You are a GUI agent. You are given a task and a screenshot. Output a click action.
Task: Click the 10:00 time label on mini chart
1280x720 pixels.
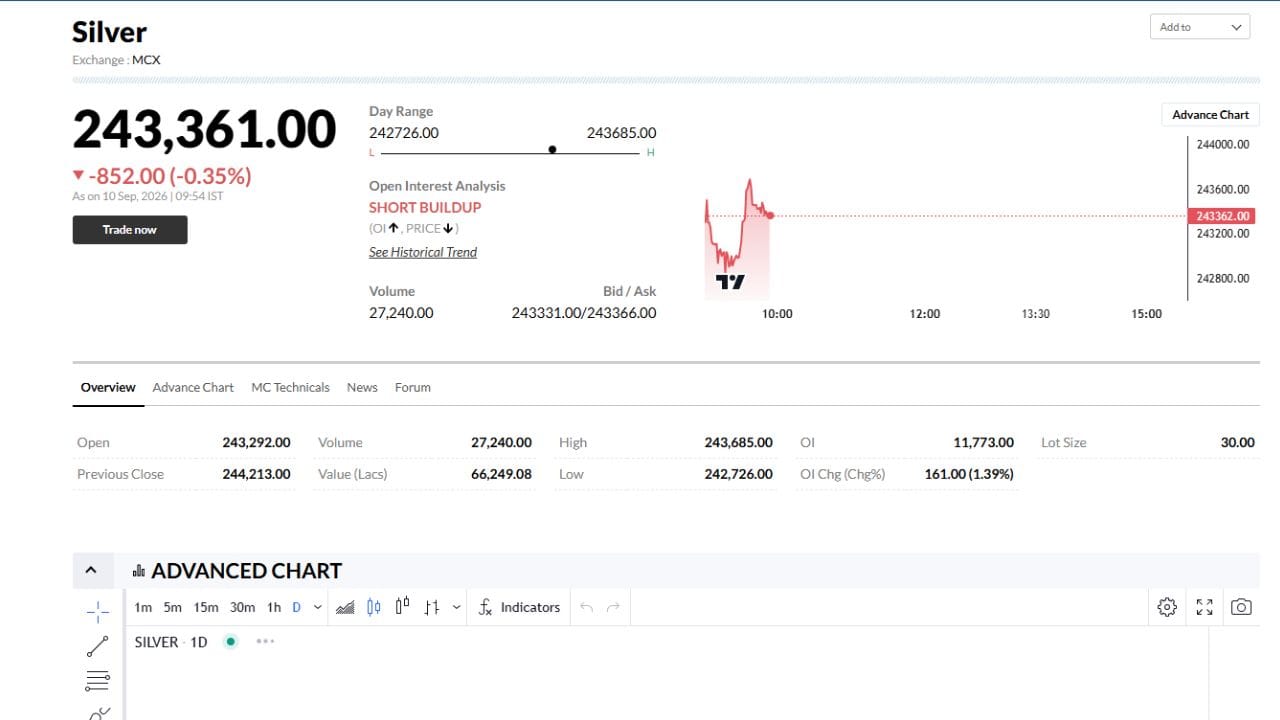point(777,314)
